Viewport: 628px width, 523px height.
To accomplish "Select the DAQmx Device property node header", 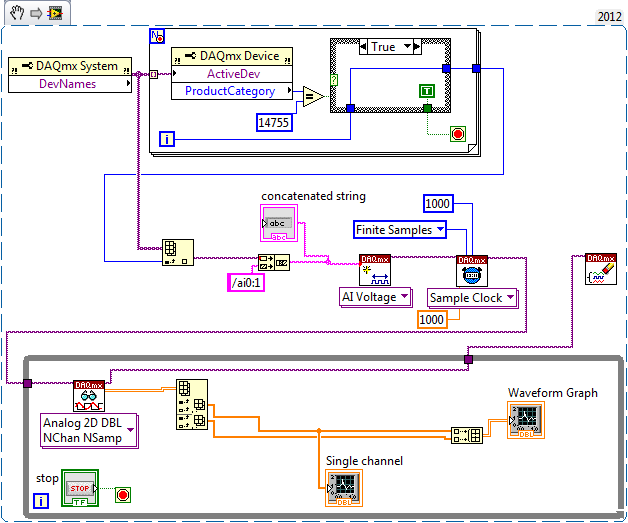I will [232, 56].
